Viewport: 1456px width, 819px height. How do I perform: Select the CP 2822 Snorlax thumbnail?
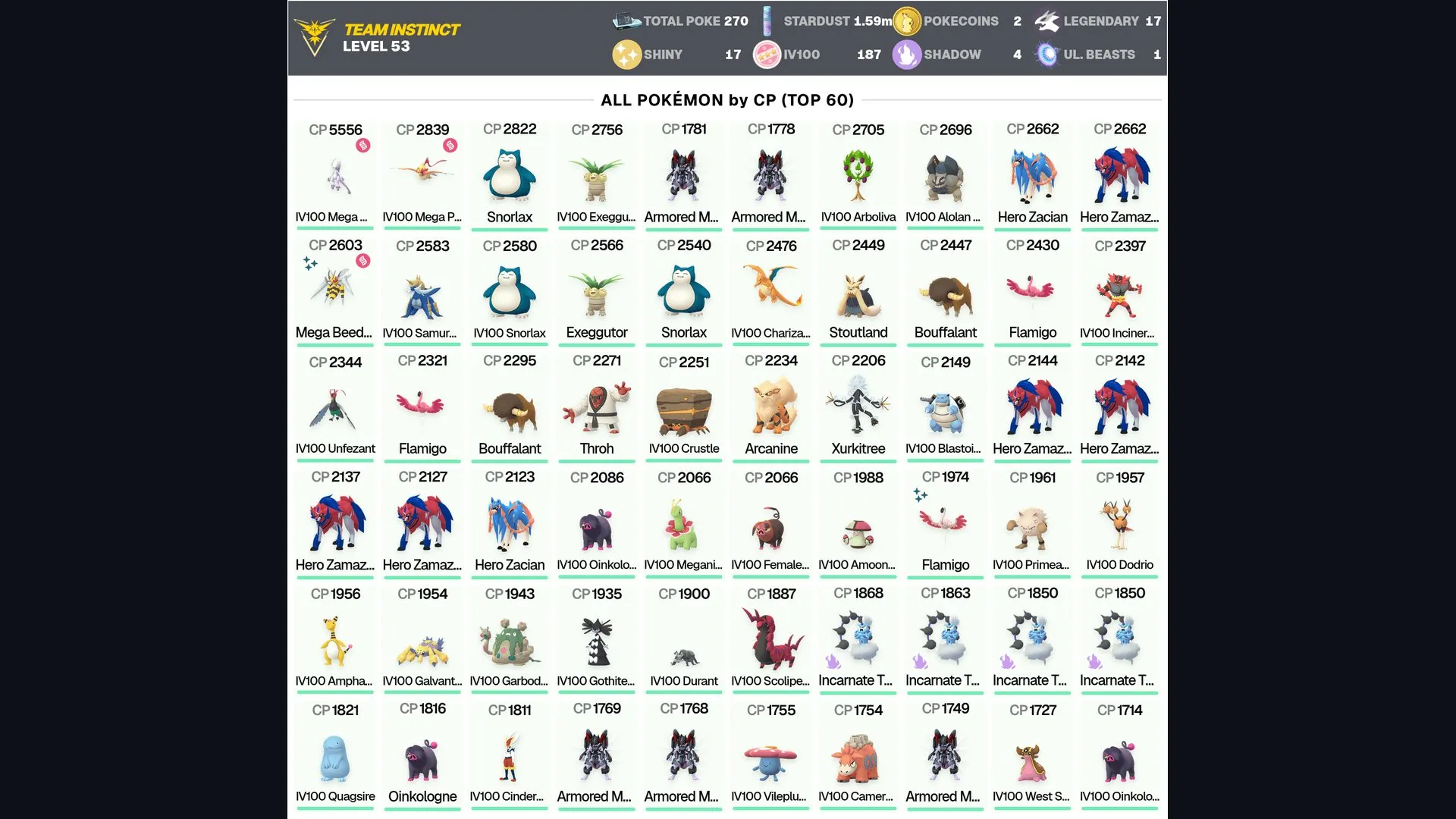pos(510,175)
